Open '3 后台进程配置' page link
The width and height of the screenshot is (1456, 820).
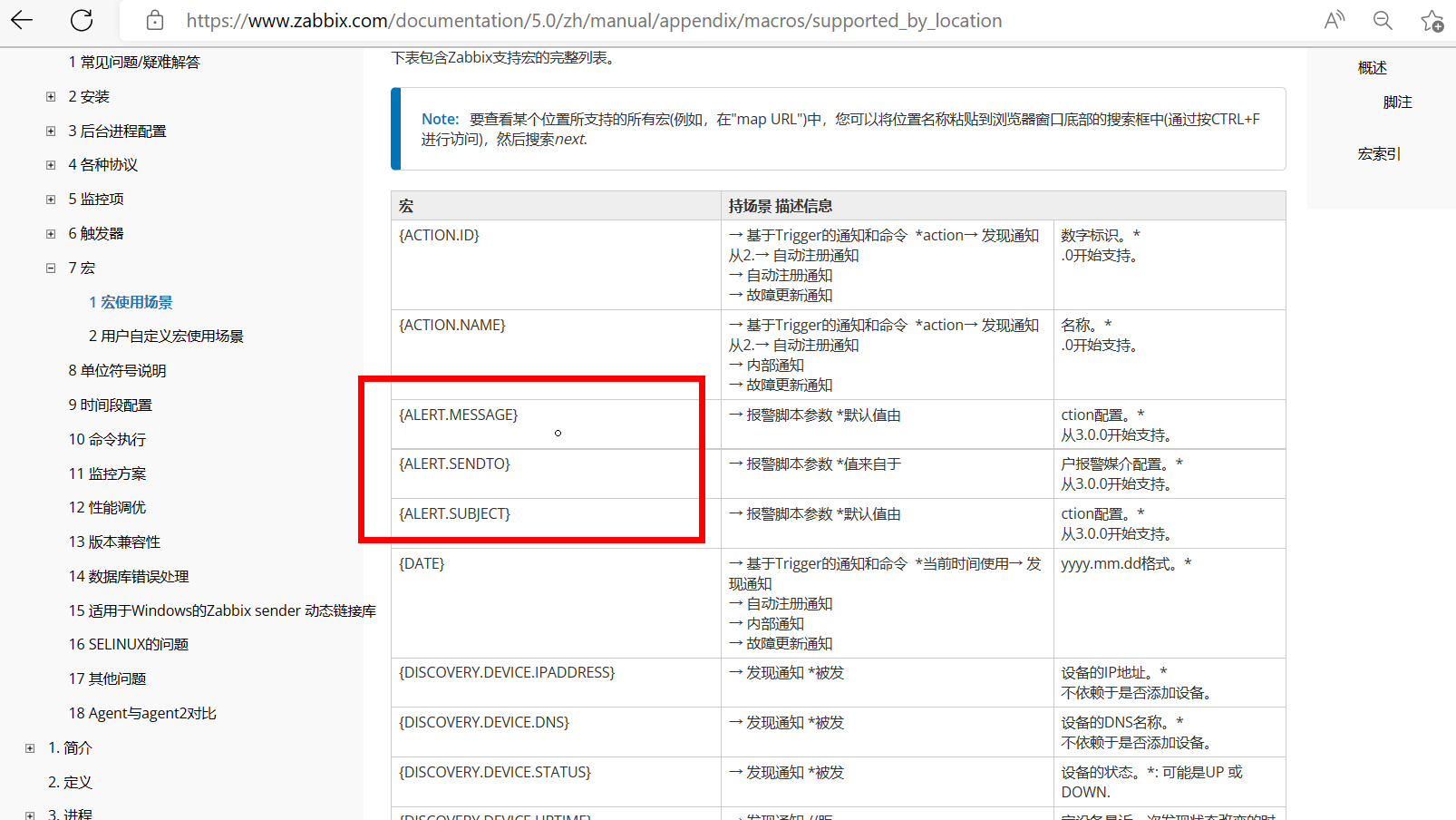117,131
